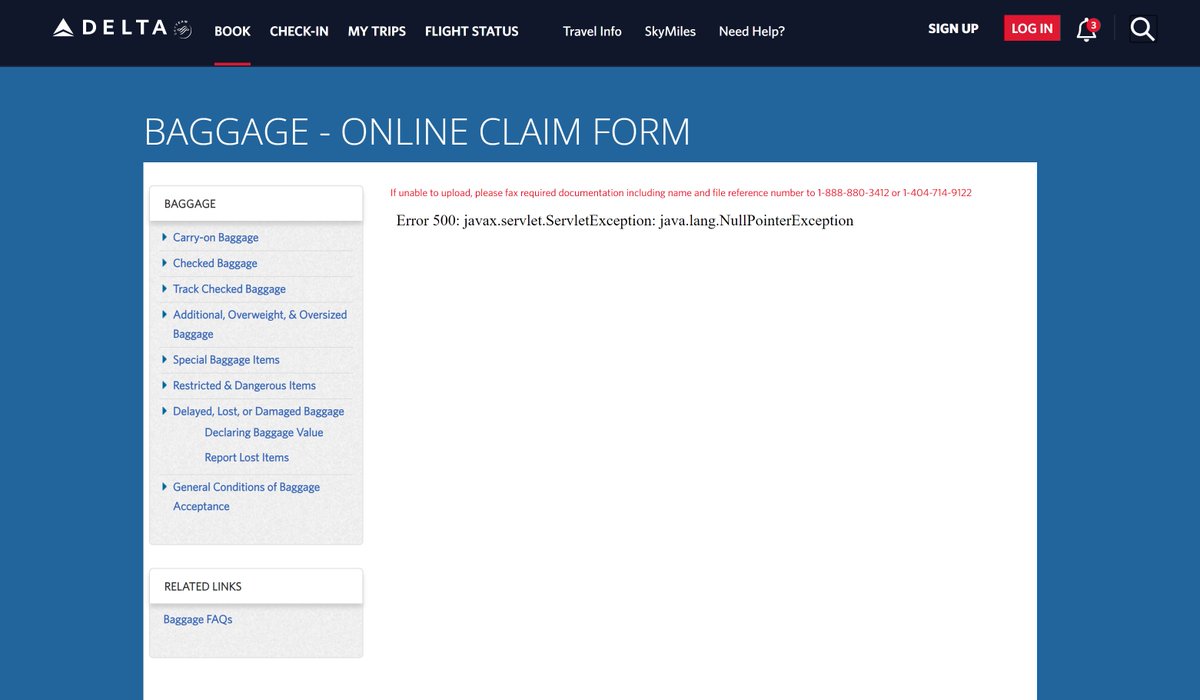Open Restricted & Dangerous Items
Viewport: 1200px width, 700px height.
pos(244,386)
